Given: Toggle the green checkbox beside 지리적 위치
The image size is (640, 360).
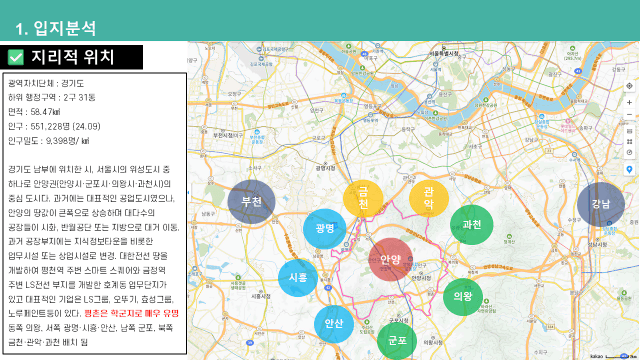Looking at the screenshot, I should [16, 57].
